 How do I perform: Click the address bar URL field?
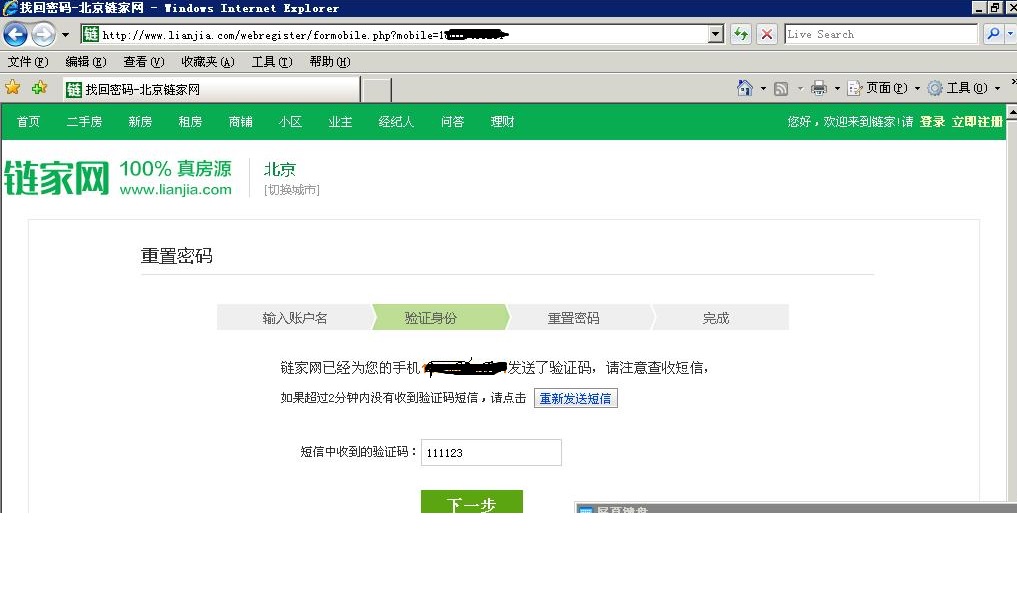pyautogui.click(x=402, y=34)
